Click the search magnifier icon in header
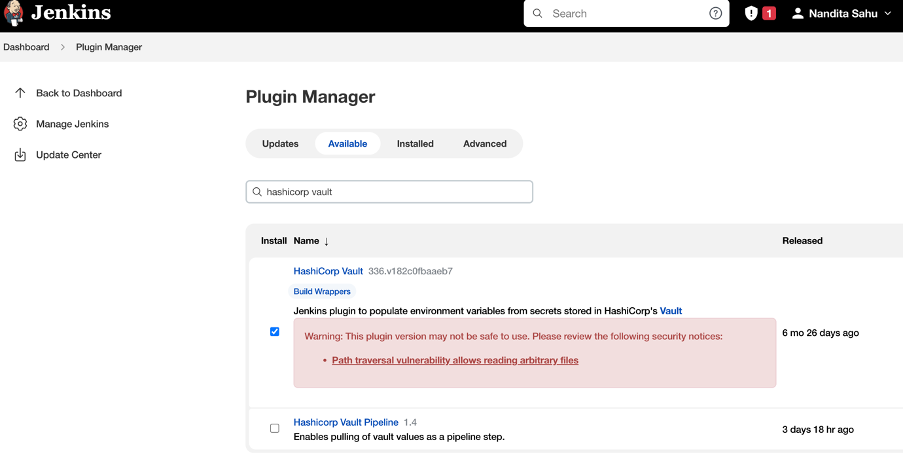Viewport: 904px width, 462px height. [x=537, y=13]
